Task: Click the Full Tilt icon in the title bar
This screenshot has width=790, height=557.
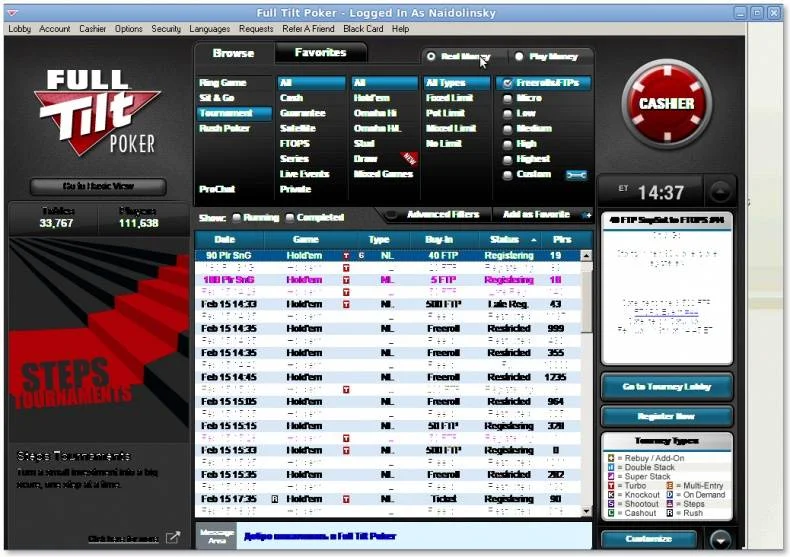Action: point(13,13)
